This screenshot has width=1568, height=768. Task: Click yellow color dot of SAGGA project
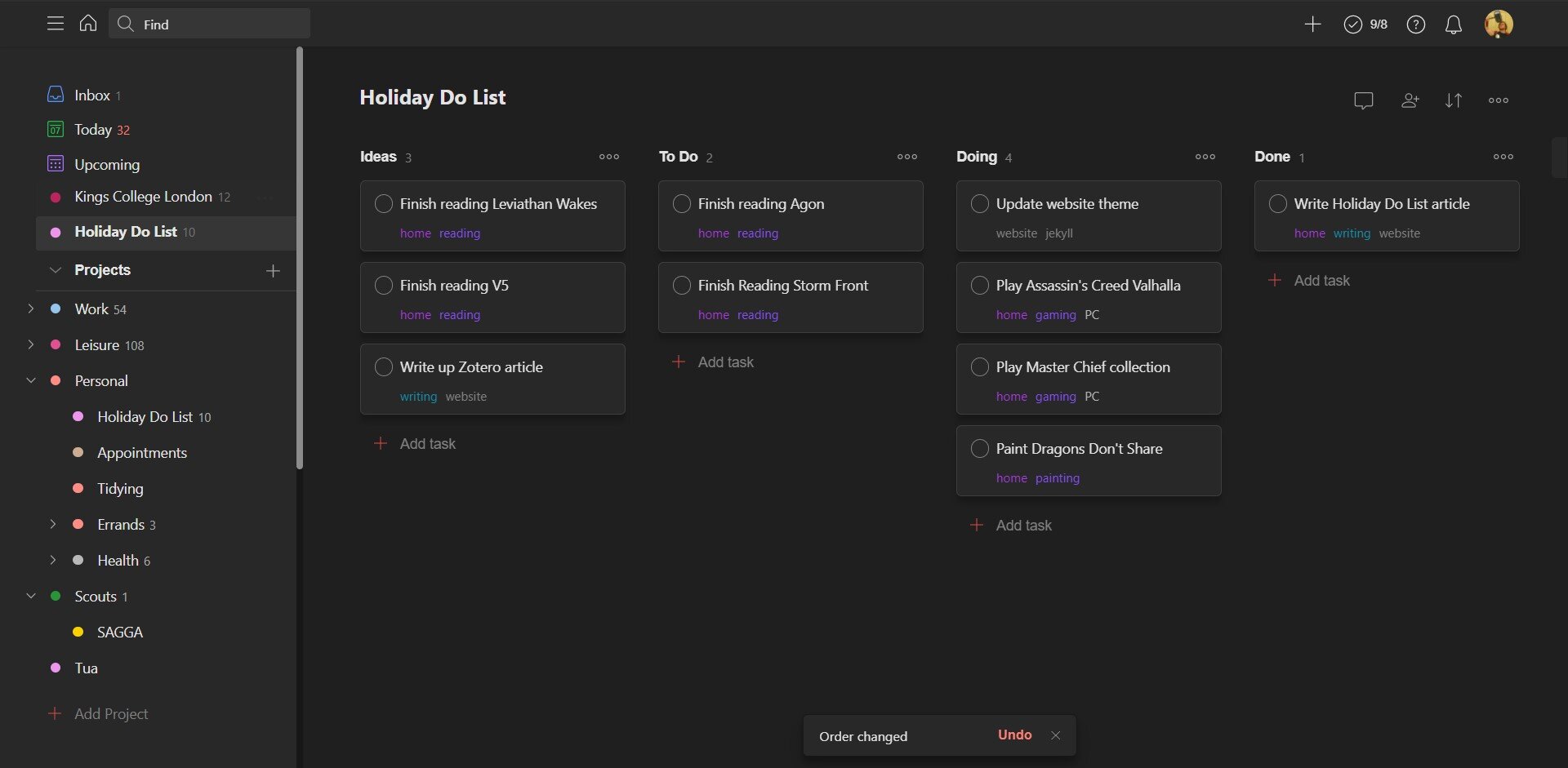tap(78, 632)
